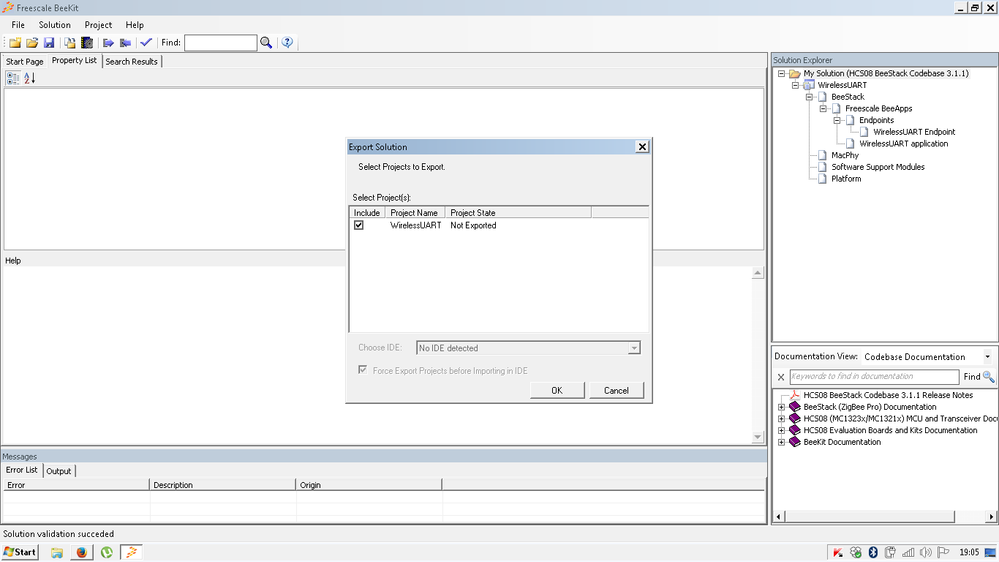Click Help pane scrollbar down arrow

pyautogui.click(x=758, y=437)
